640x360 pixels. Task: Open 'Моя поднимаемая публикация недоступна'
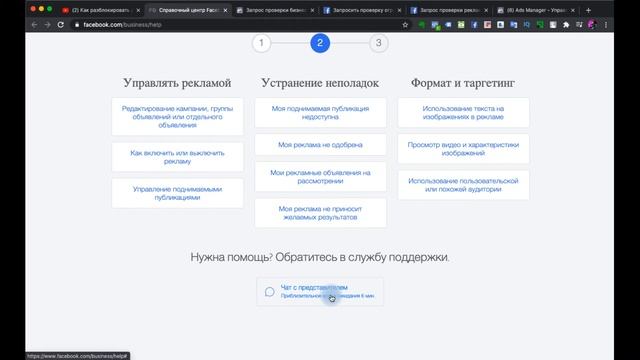tap(320, 113)
